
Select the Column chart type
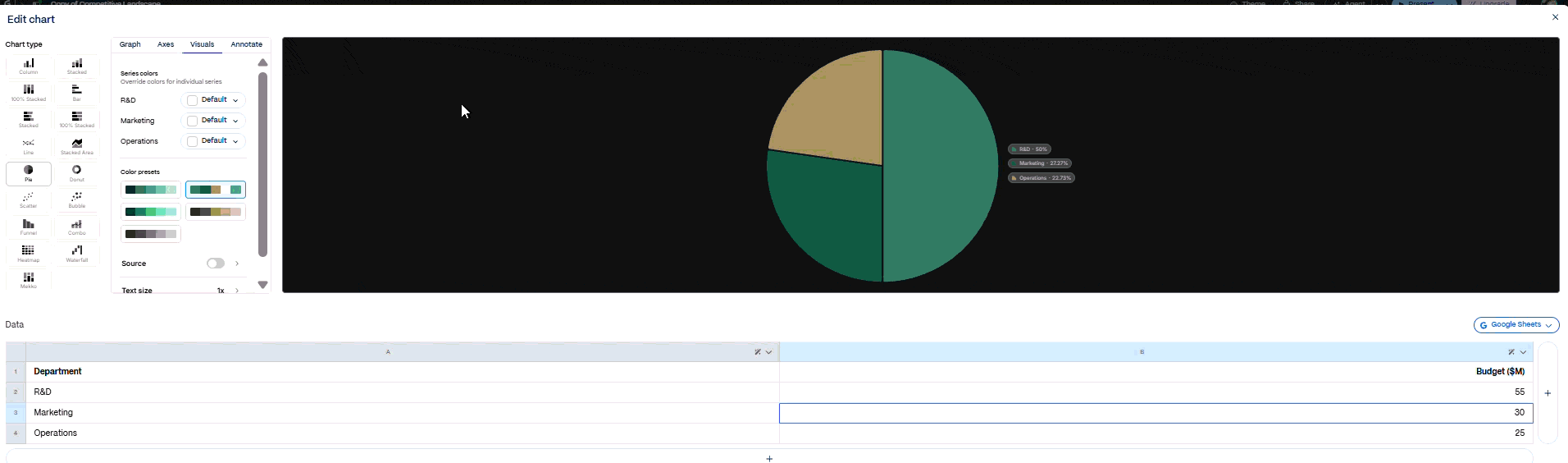point(29,66)
